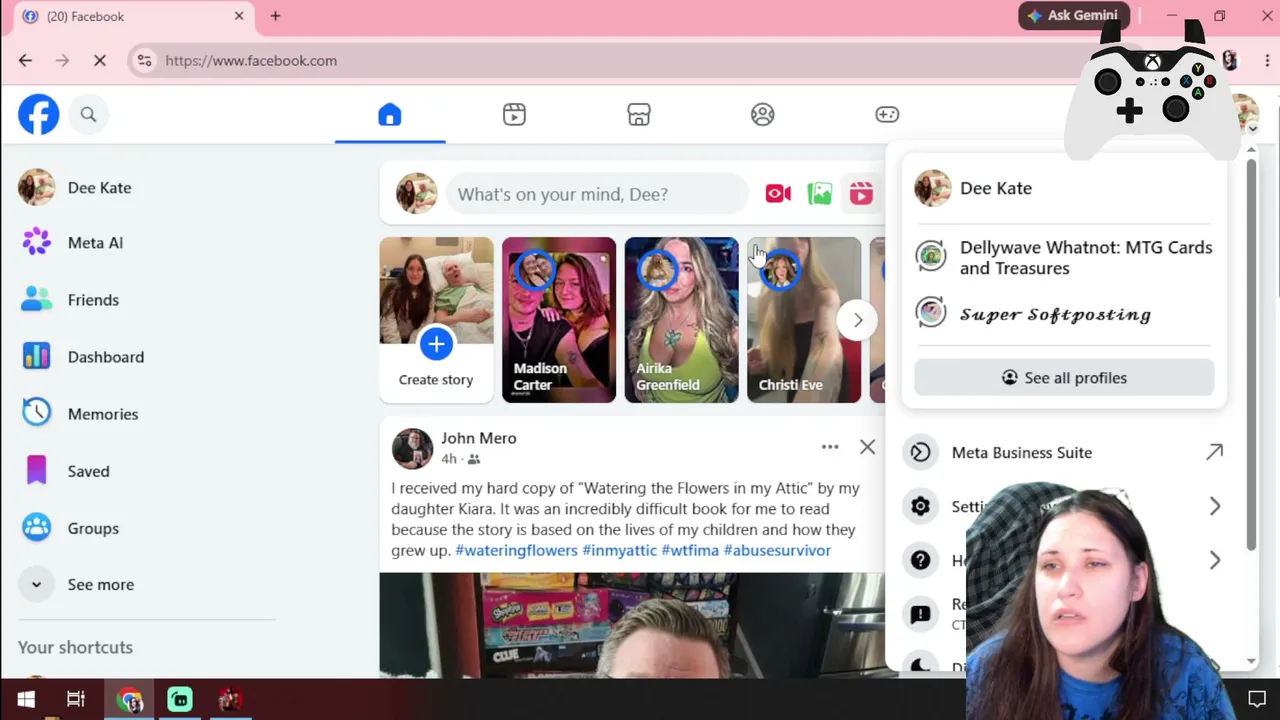
Task: Click the #wtfima hashtag
Action: pyautogui.click(x=690, y=550)
